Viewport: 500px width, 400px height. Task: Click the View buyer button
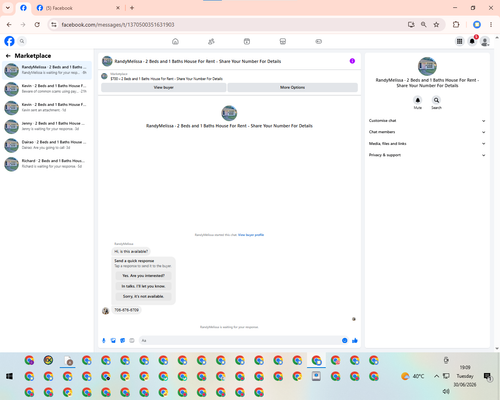[x=164, y=87]
